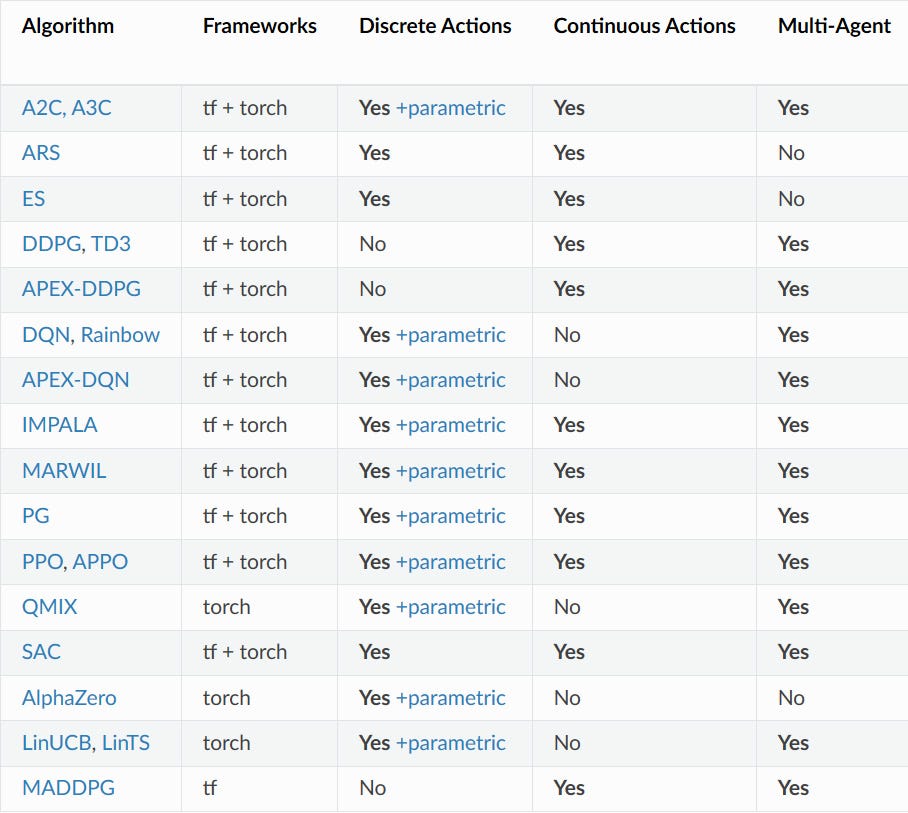This screenshot has height=813, width=908.
Task: Open +parametric link in the QMIX row
Action: pos(450,607)
